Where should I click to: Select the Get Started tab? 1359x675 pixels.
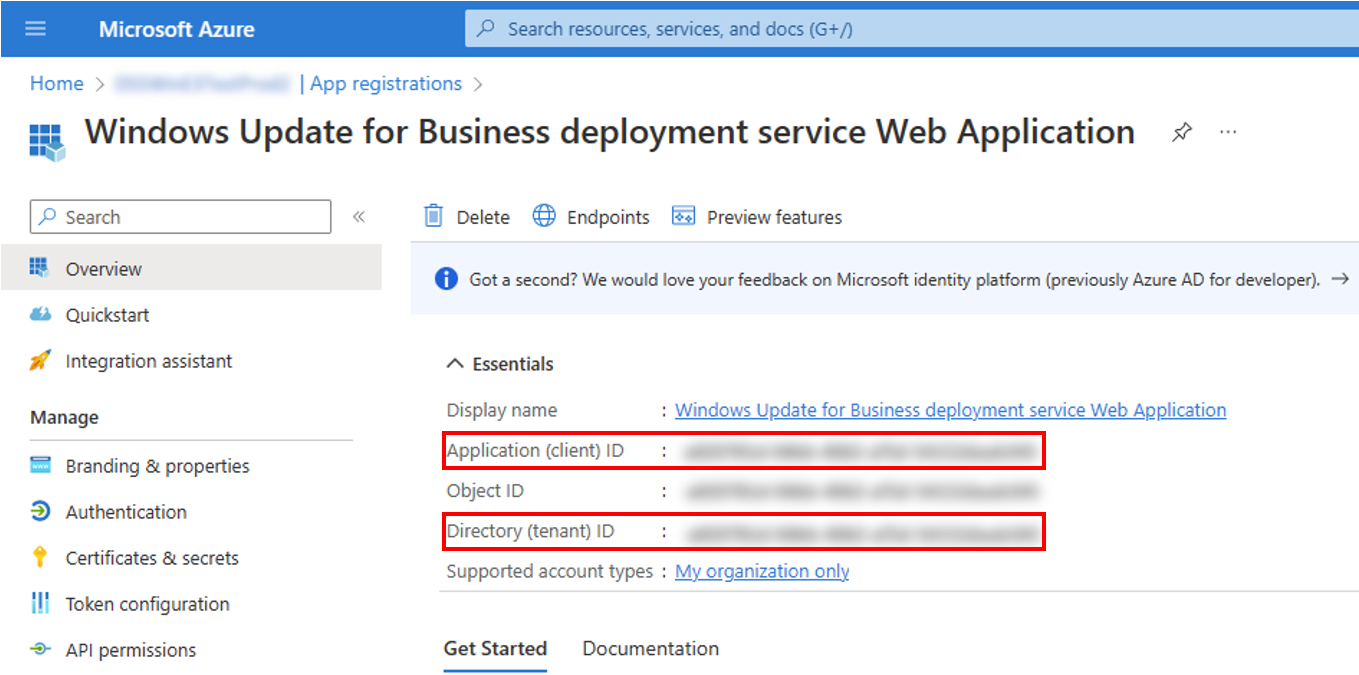pyautogui.click(x=495, y=648)
